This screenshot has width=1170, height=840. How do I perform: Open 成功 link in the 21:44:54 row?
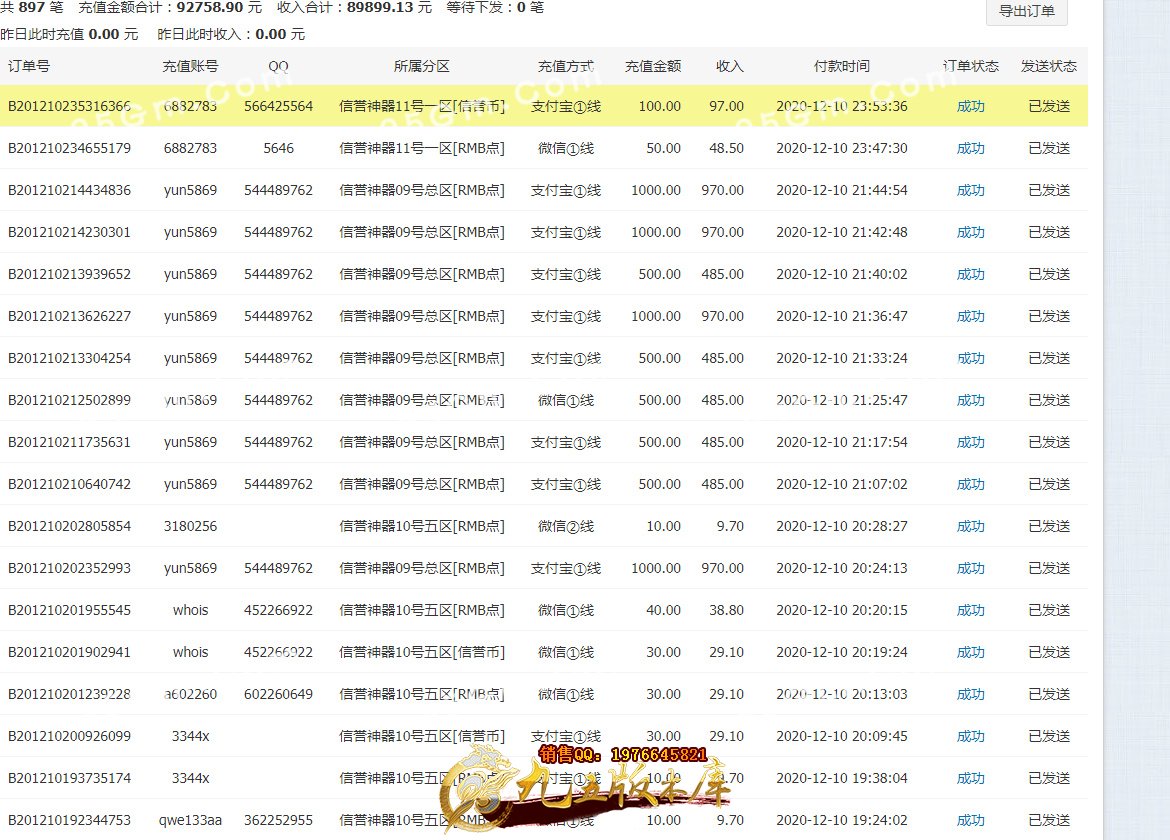pos(971,190)
